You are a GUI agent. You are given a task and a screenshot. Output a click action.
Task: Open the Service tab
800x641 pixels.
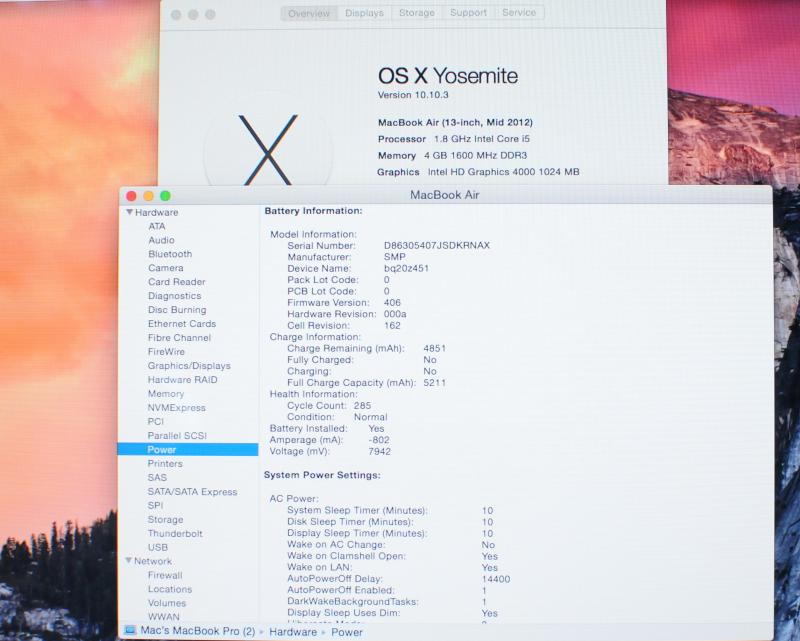coord(519,13)
